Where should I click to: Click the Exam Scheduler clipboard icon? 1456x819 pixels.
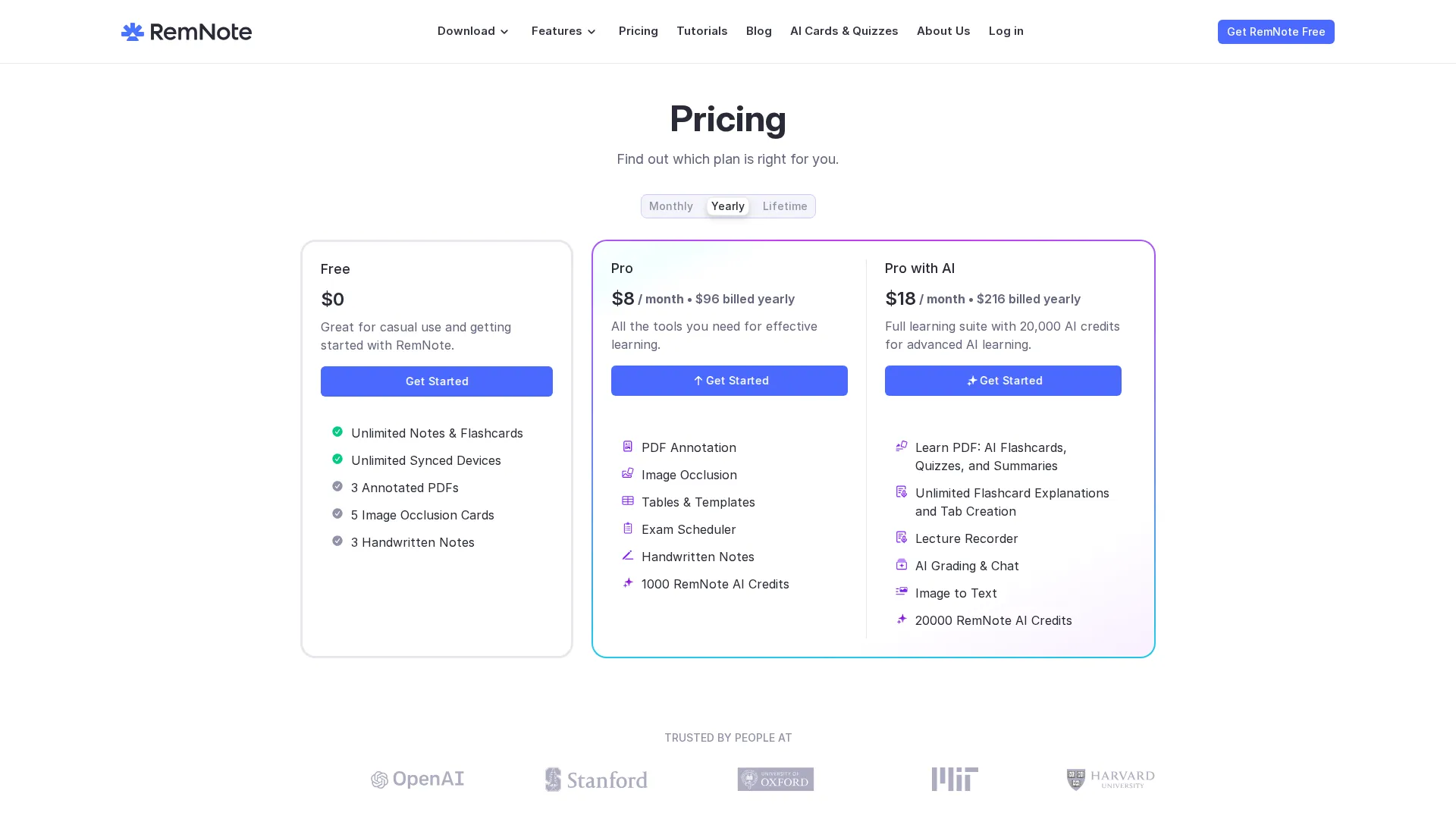[x=627, y=528]
